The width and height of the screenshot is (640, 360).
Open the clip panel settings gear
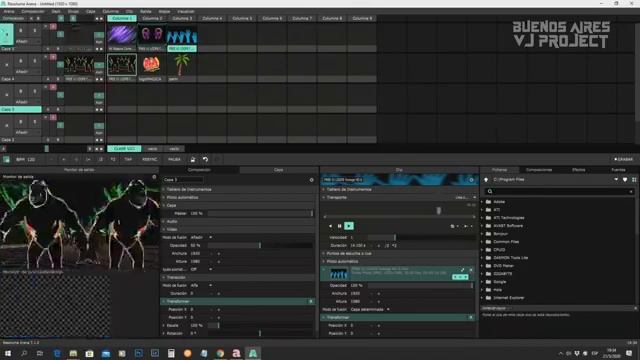coord(471,180)
